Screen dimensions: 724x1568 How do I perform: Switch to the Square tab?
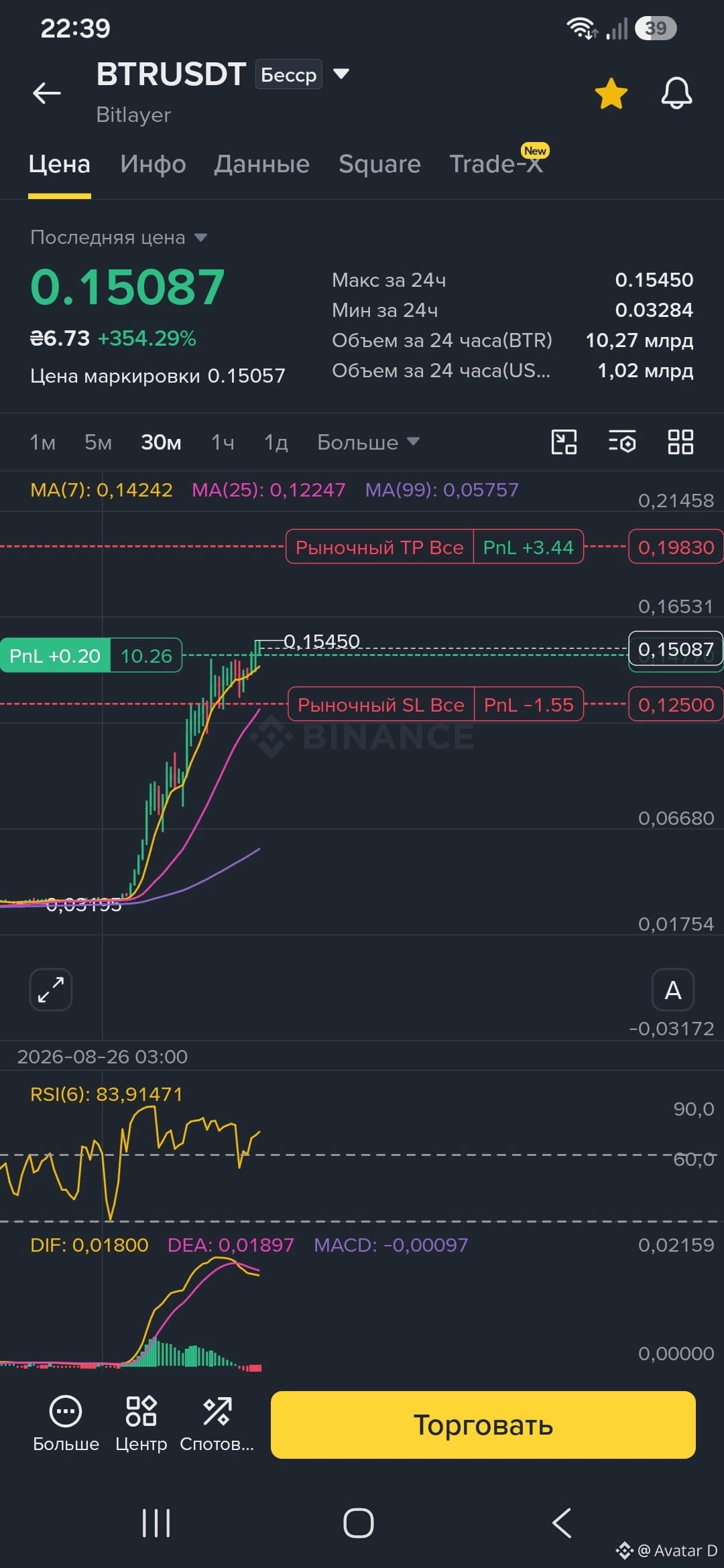tap(379, 164)
